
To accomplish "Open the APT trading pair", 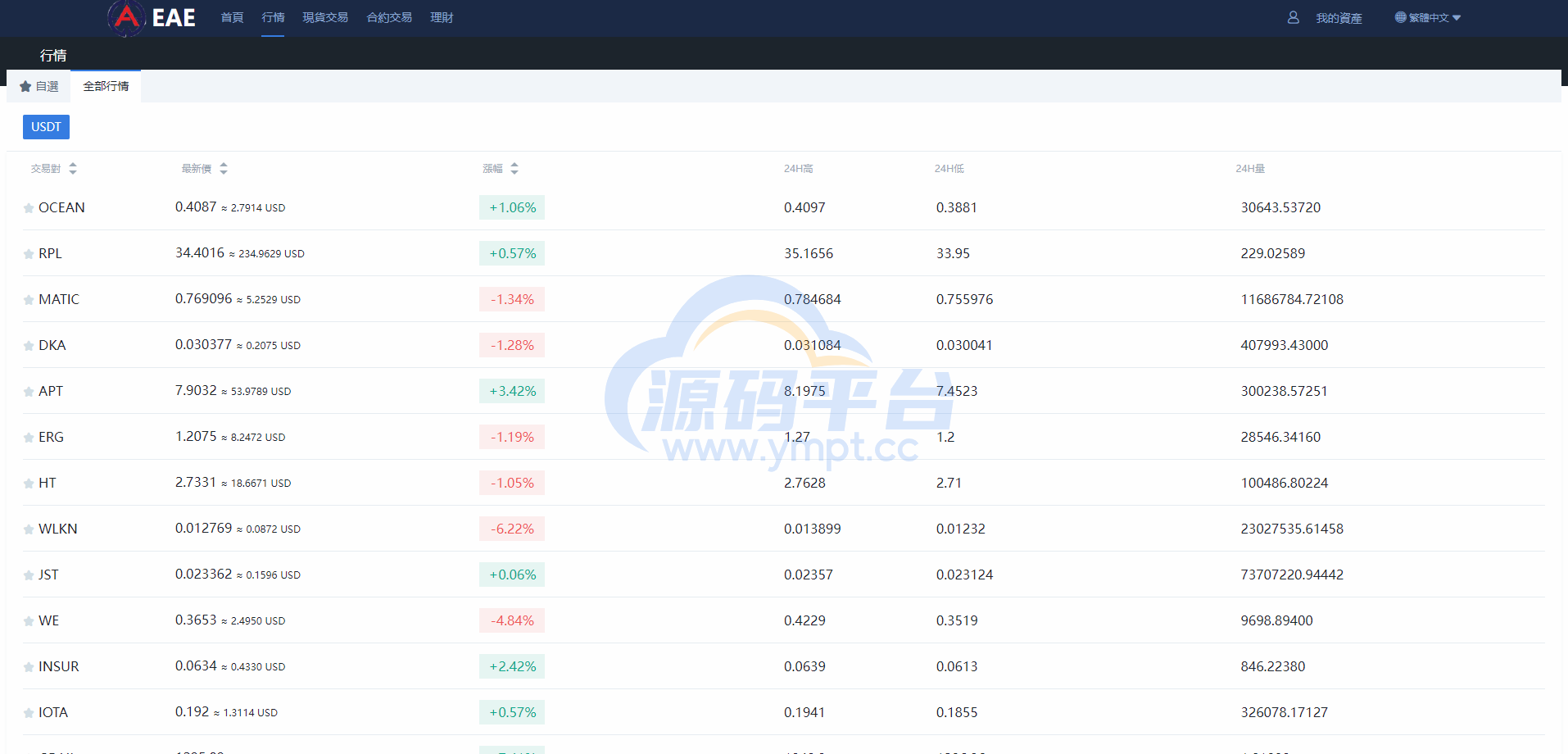I will point(51,391).
